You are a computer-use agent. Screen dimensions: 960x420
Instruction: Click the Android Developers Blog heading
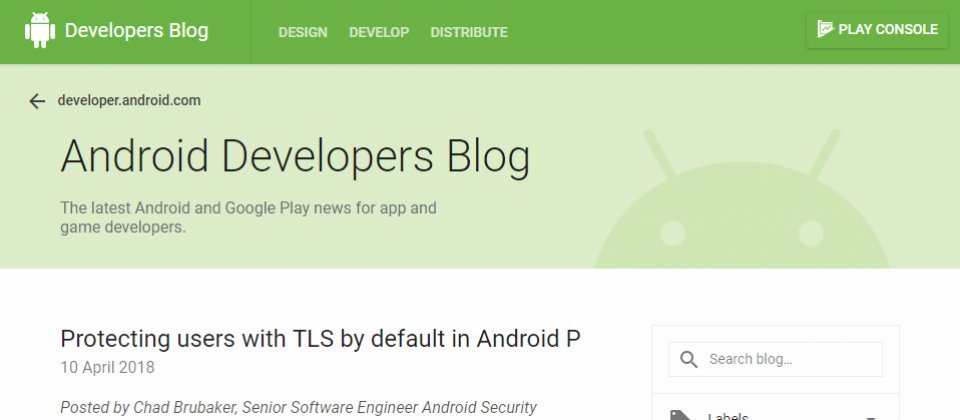point(295,157)
